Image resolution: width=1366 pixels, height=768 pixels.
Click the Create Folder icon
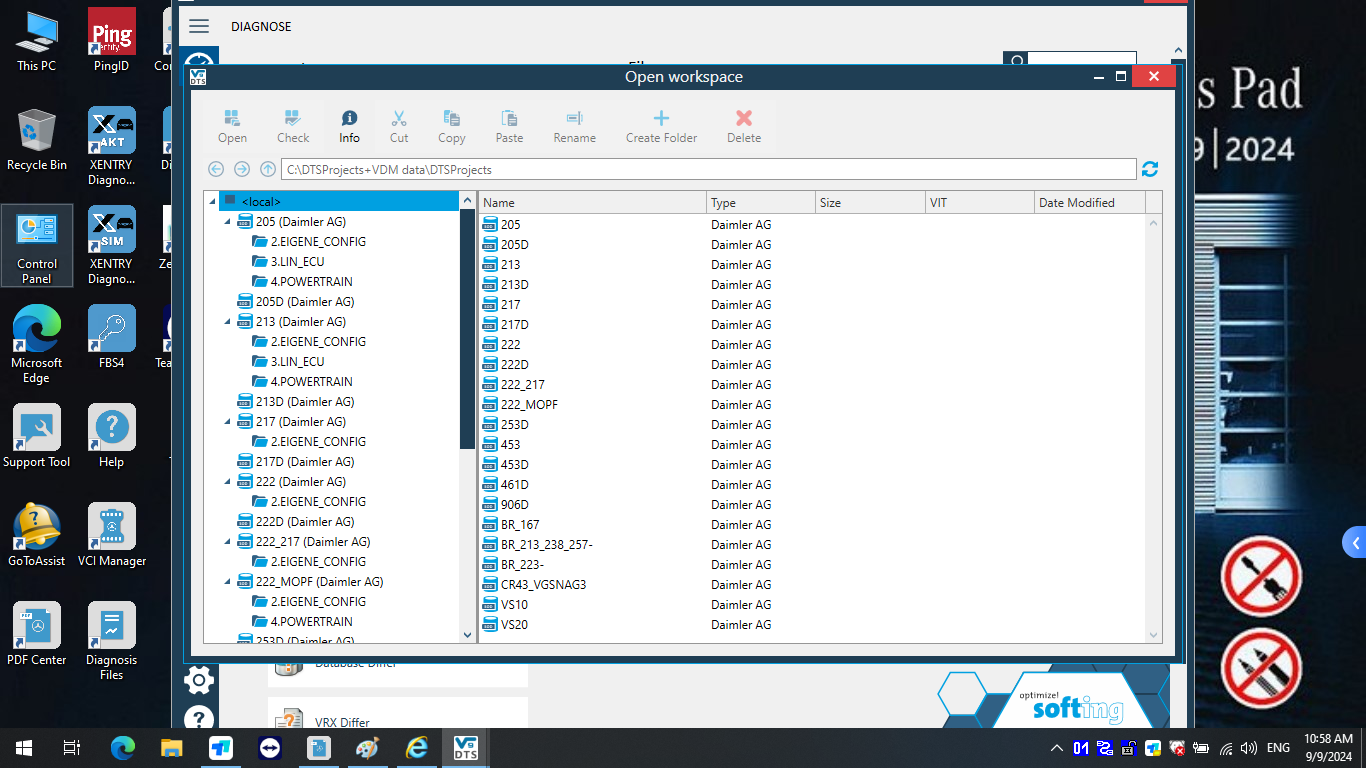661,124
